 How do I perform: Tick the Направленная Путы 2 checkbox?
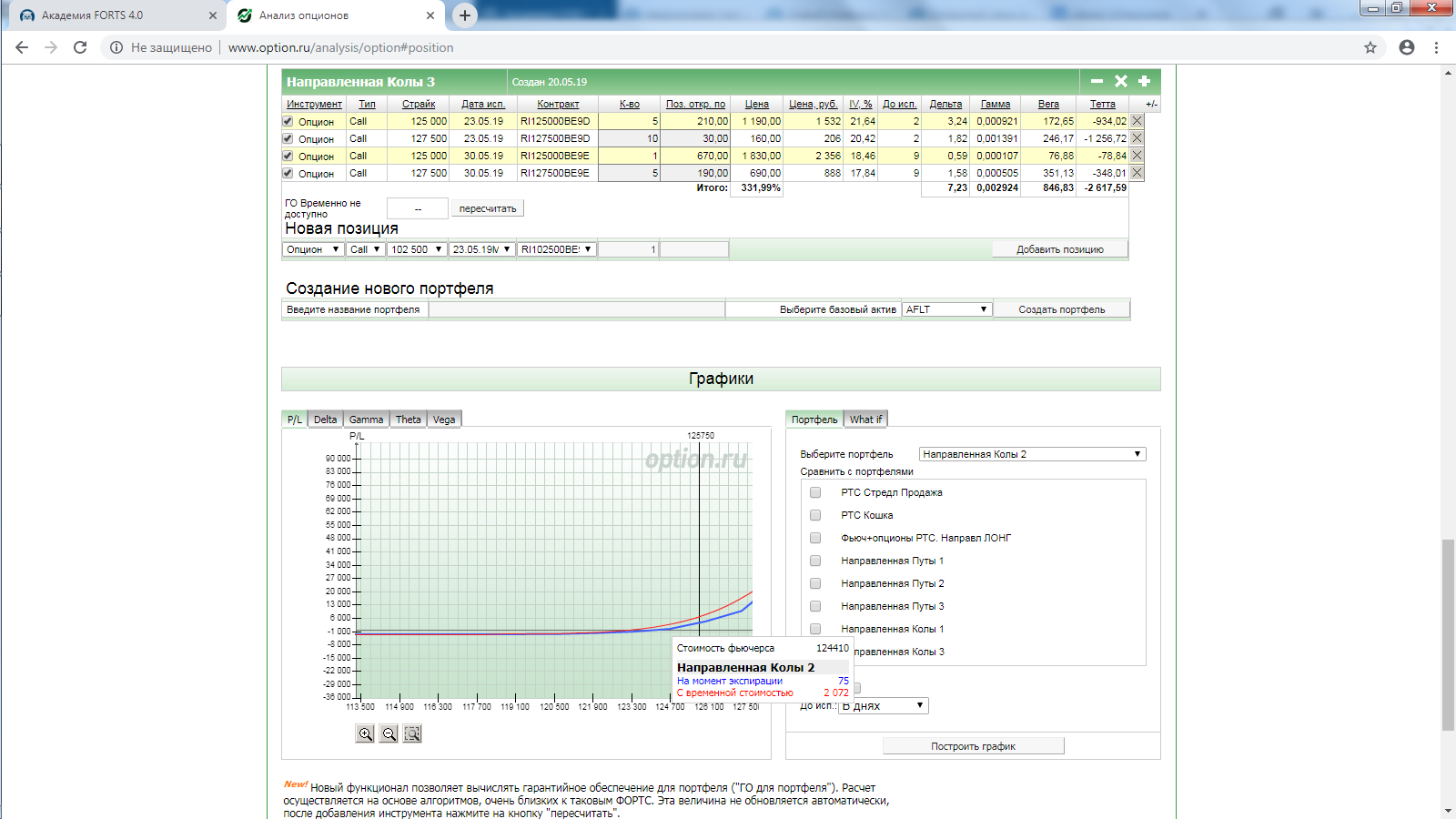pyautogui.click(x=815, y=583)
